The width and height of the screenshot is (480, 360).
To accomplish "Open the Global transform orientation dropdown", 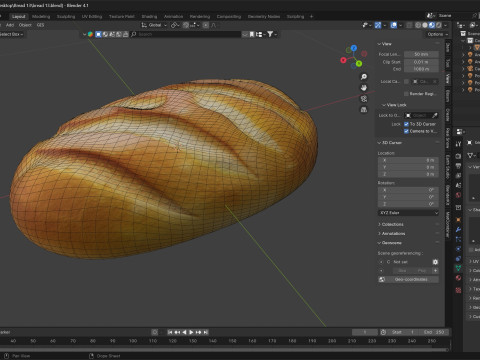I will [154, 25].
